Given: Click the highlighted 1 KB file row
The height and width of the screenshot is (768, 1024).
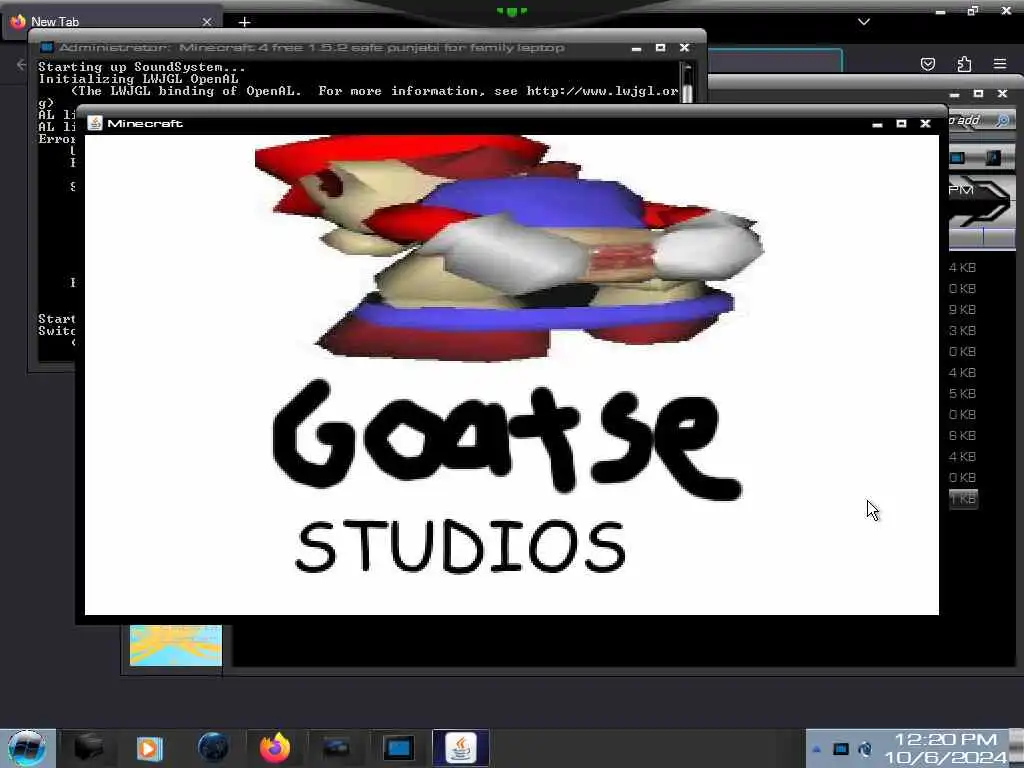Looking at the screenshot, I should pos(963,500).
